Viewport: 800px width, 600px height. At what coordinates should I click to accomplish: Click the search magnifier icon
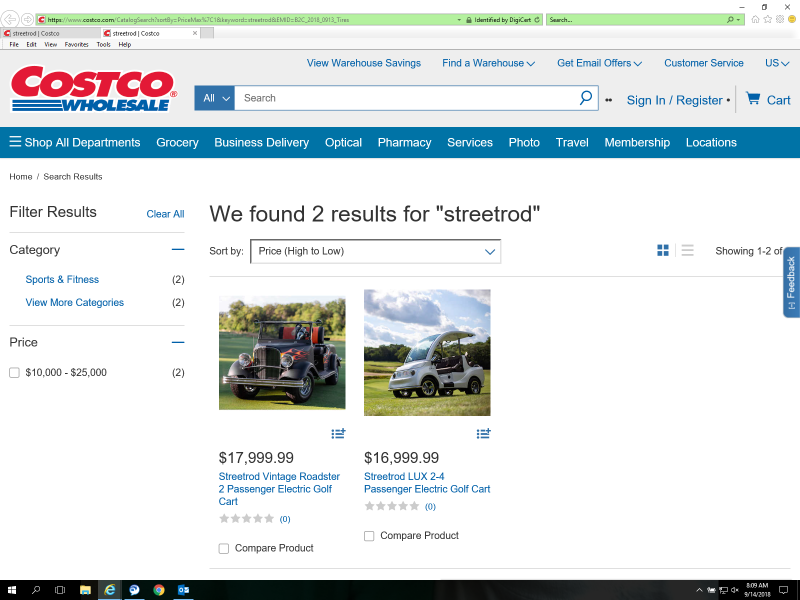pyautogui.click(x=586, y=98)
